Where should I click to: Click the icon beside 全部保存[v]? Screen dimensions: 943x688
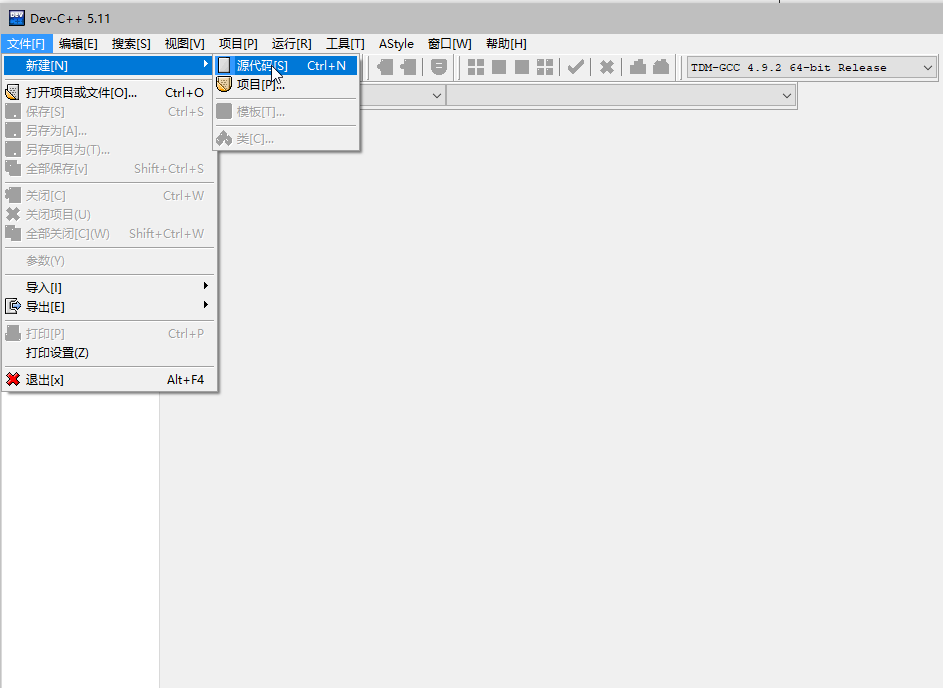click(x=13, y=168)
